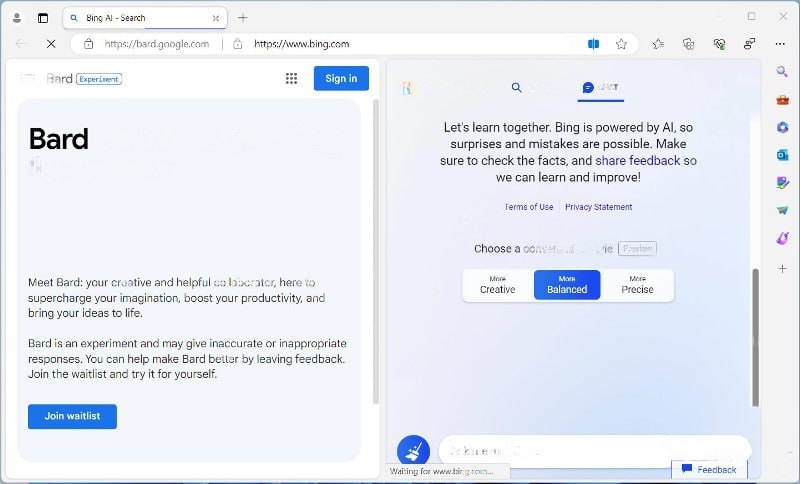Open sidebar Microsoft 365 icon

[782, 127]
